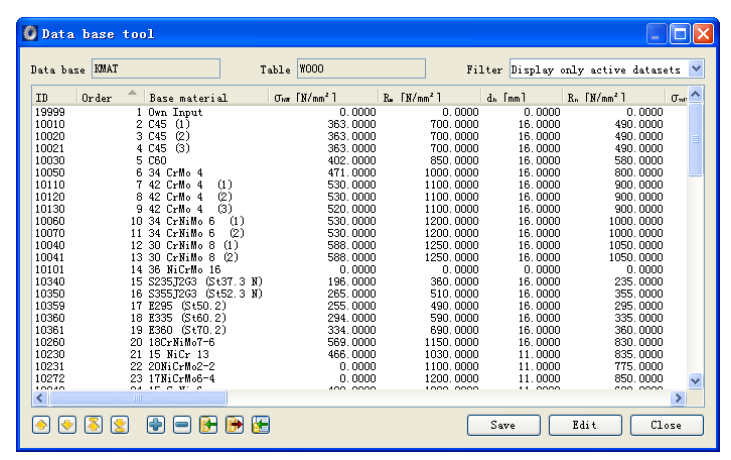Image resolution: width=731 pixels, height=460 pixels.
Task: Select the '36 NiCrMo 16' row
Action: (360, 270)
